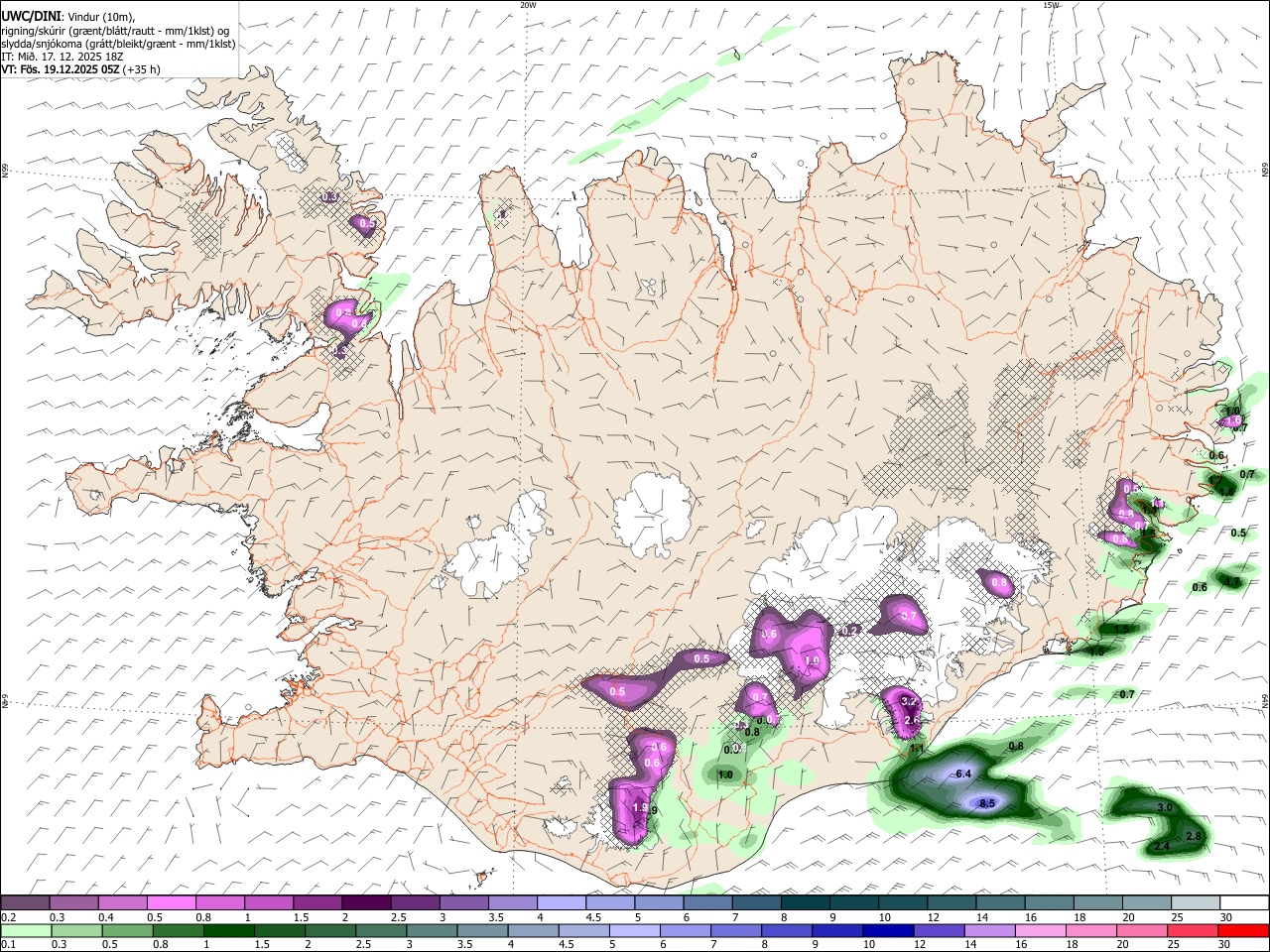
Task: Pick the light periwinkle 4 swatch in the upper legend
Action: click(x=561, y=903)
